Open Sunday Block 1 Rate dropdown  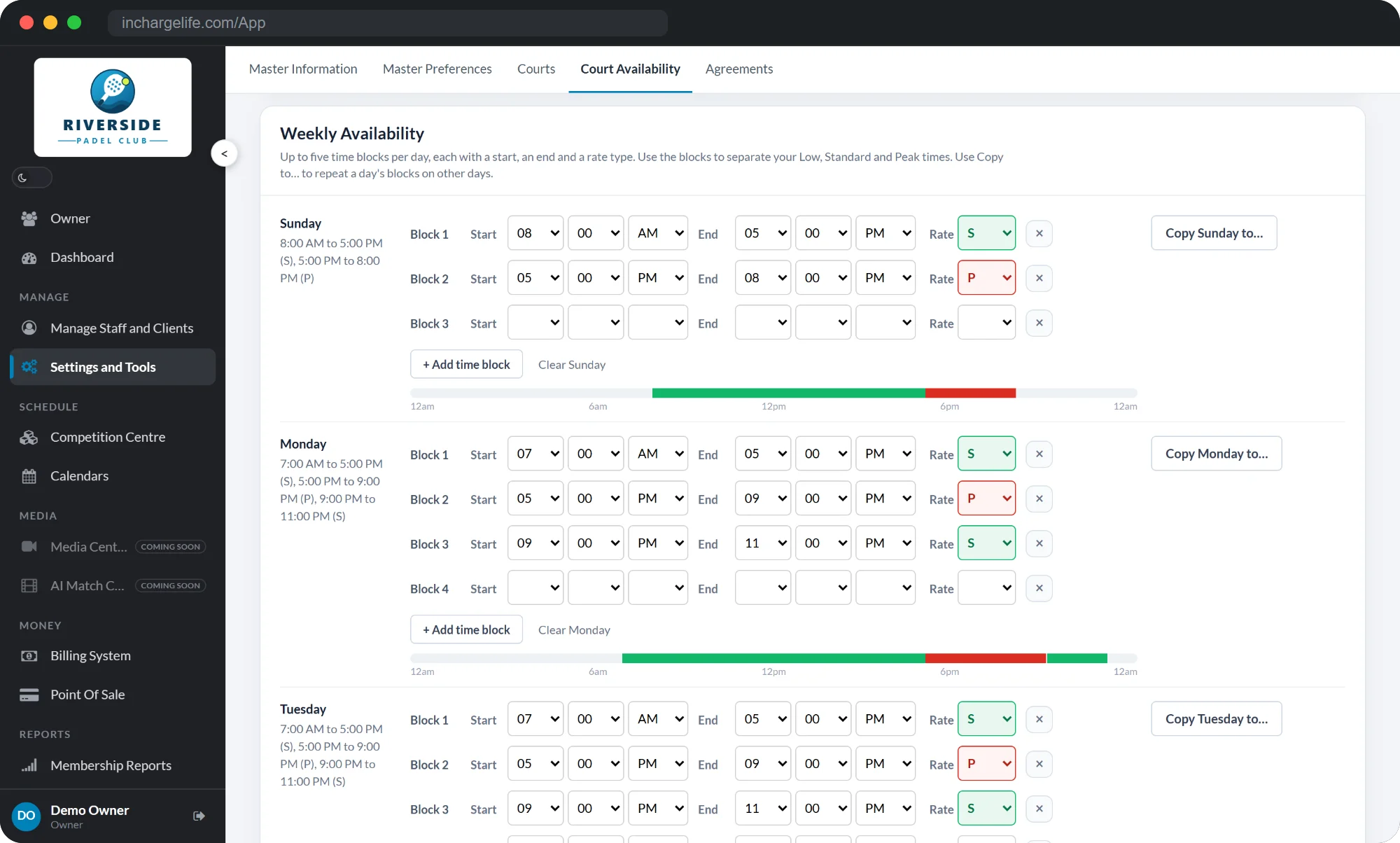pos(986,233)
